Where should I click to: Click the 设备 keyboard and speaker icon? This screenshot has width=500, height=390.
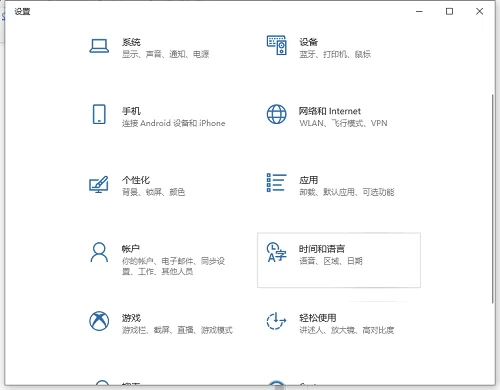pyautogui.click(x=277, y=46)
